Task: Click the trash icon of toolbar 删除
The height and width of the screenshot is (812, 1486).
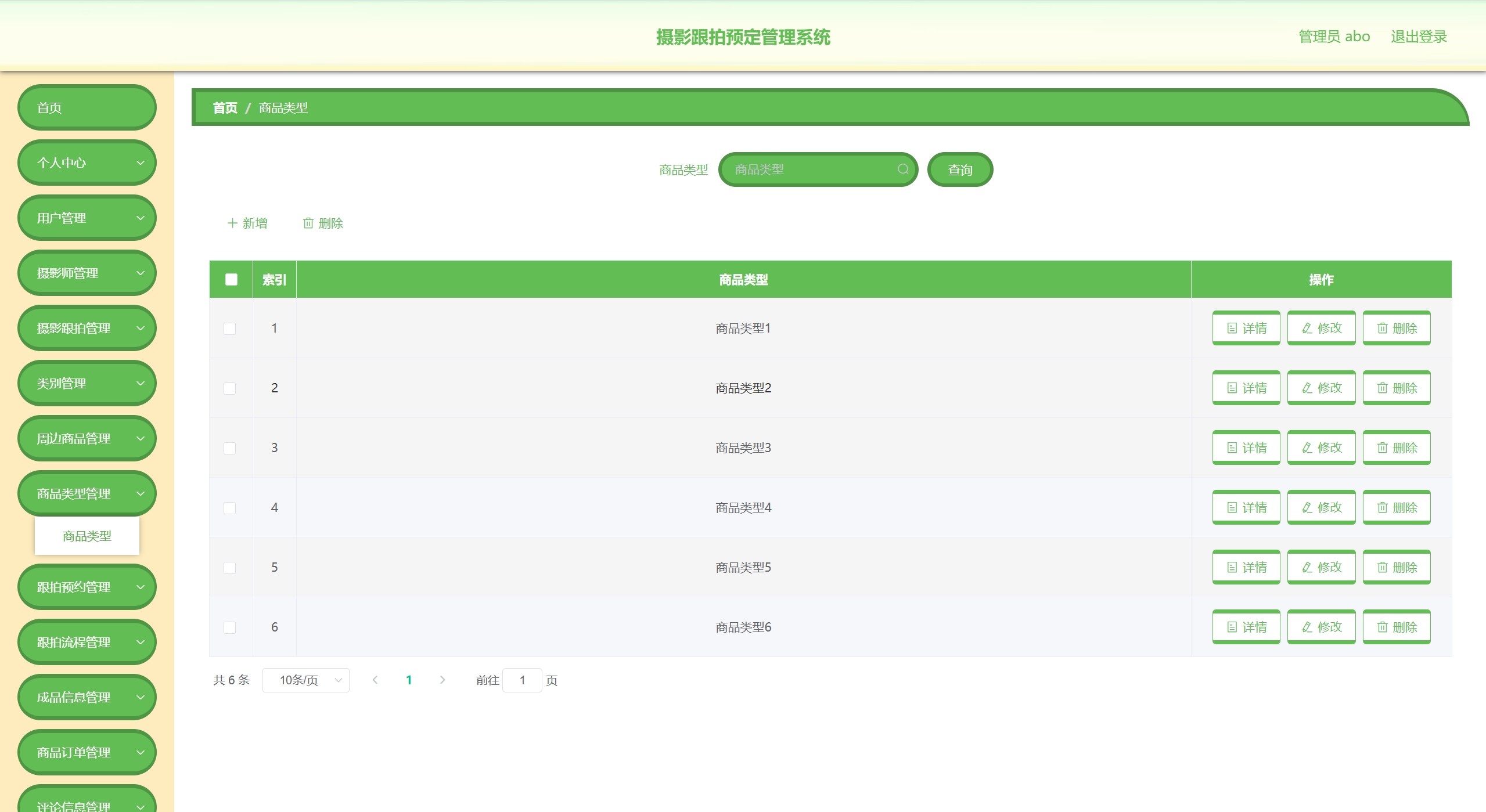Action: click(x=308, y=223)
